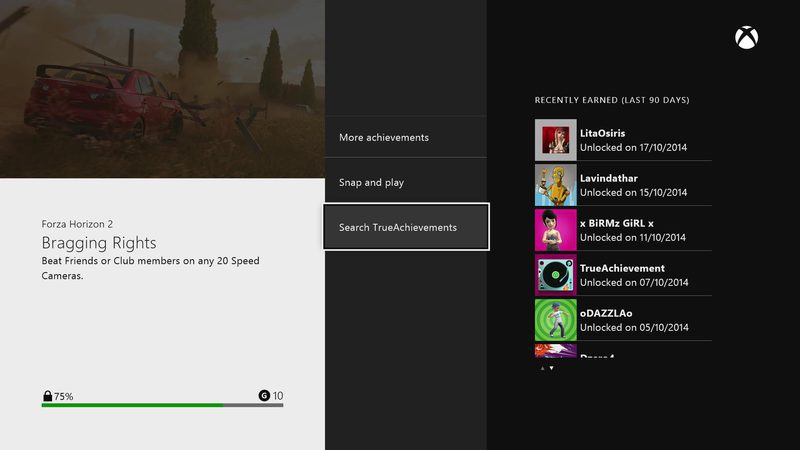This screenshot has width=800, height=450.
Task: Click "Unlocked on 11/10/2014"
Action: (x=633, y=237)
